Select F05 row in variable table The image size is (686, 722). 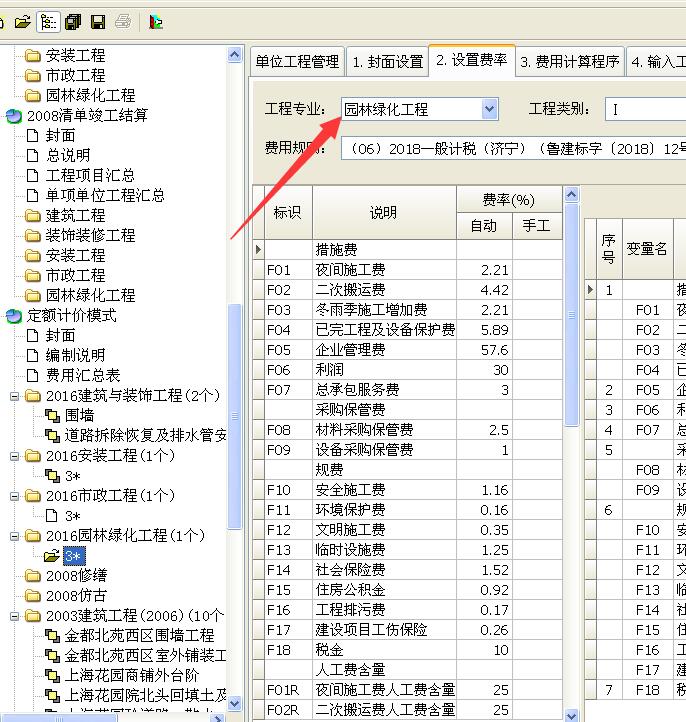pos(635,390)
